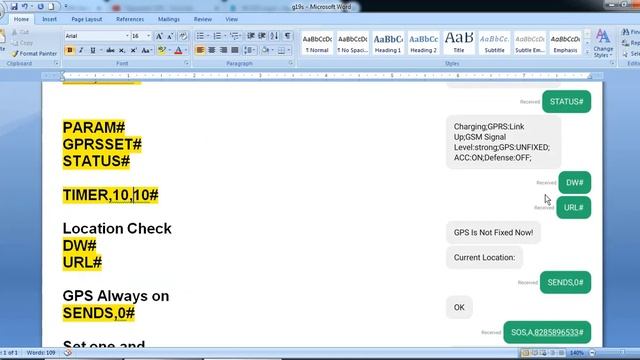
Task: Apply the No Spacing style
Action: coord(353,43)
